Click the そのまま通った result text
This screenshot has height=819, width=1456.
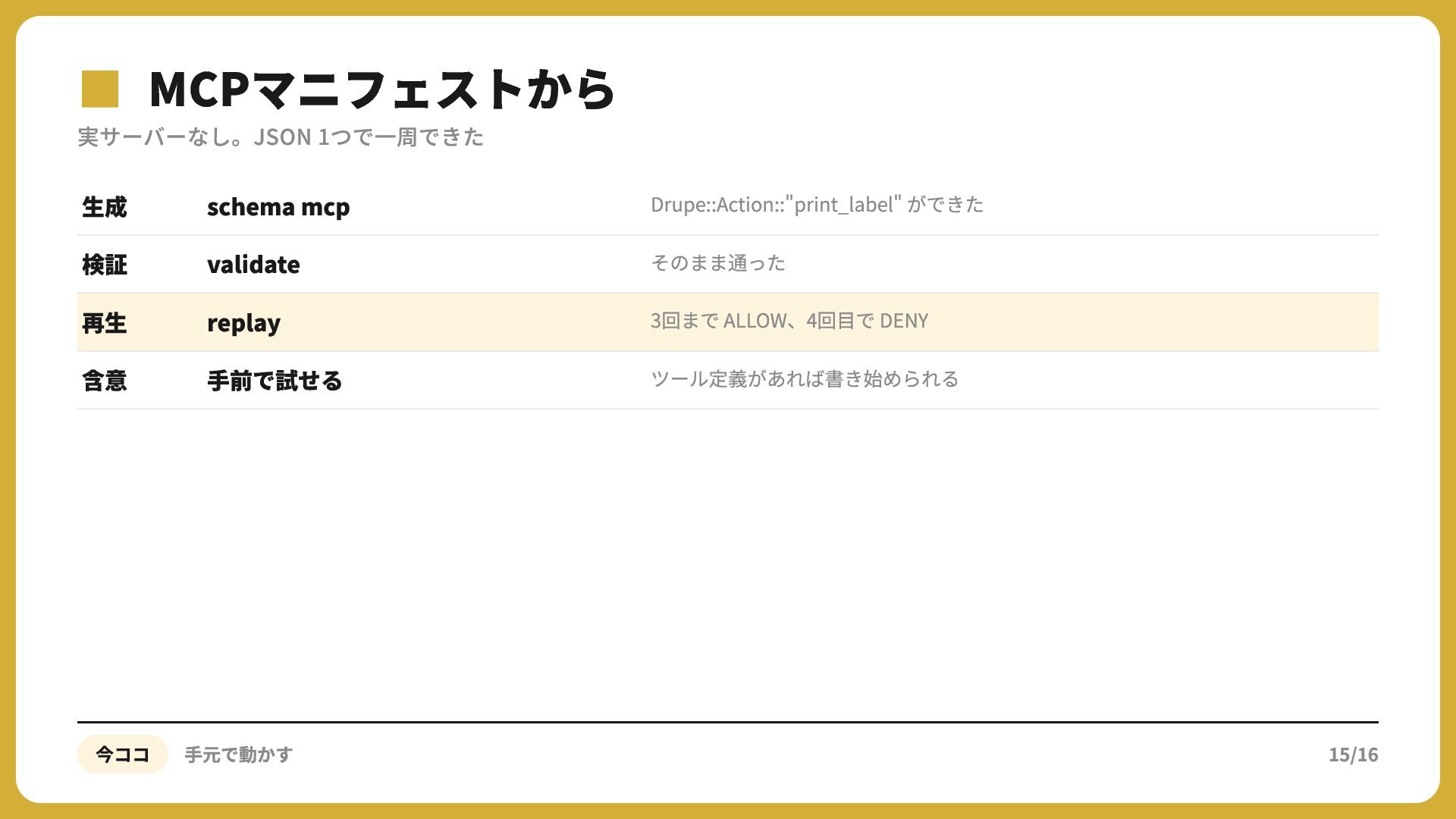point(718,263)
